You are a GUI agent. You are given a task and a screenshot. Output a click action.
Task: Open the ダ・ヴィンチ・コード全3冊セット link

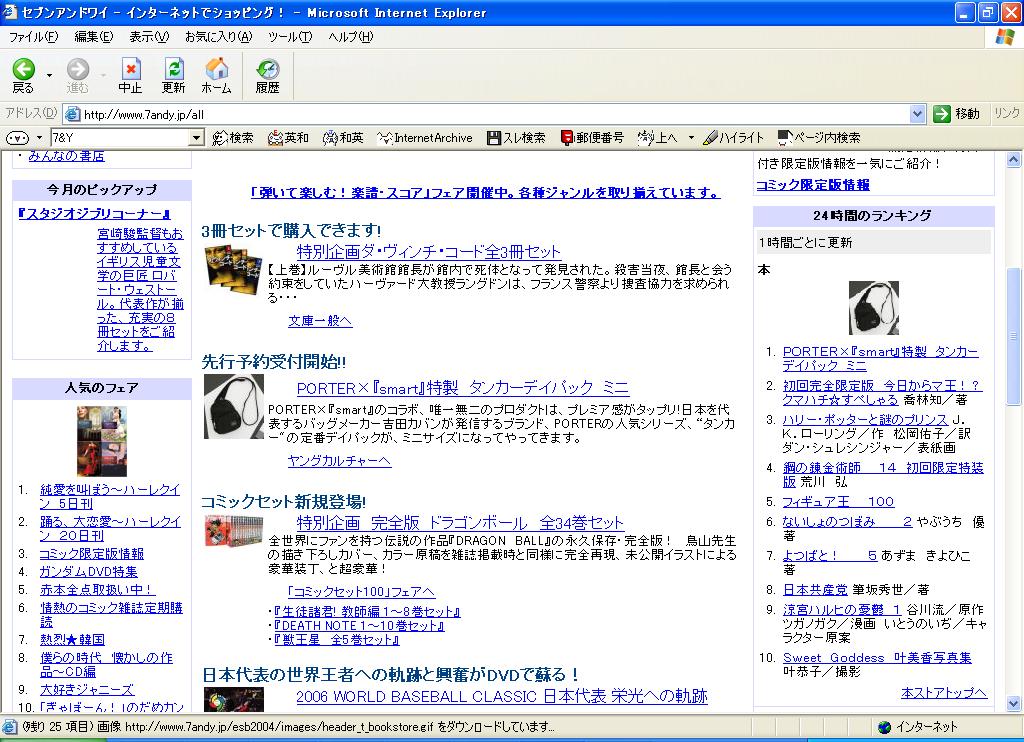(x=428, y=251)
